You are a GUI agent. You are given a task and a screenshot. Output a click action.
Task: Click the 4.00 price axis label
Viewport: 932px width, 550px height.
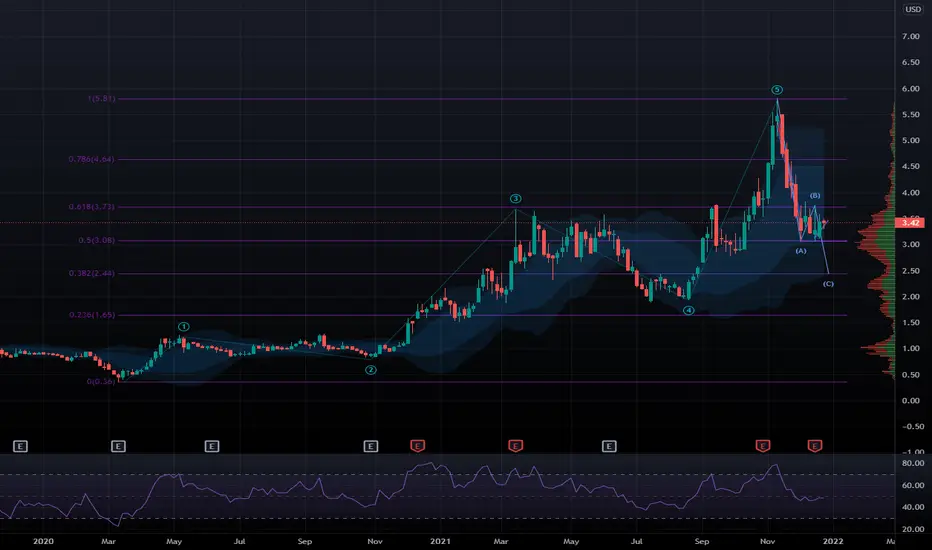(910, 193)
